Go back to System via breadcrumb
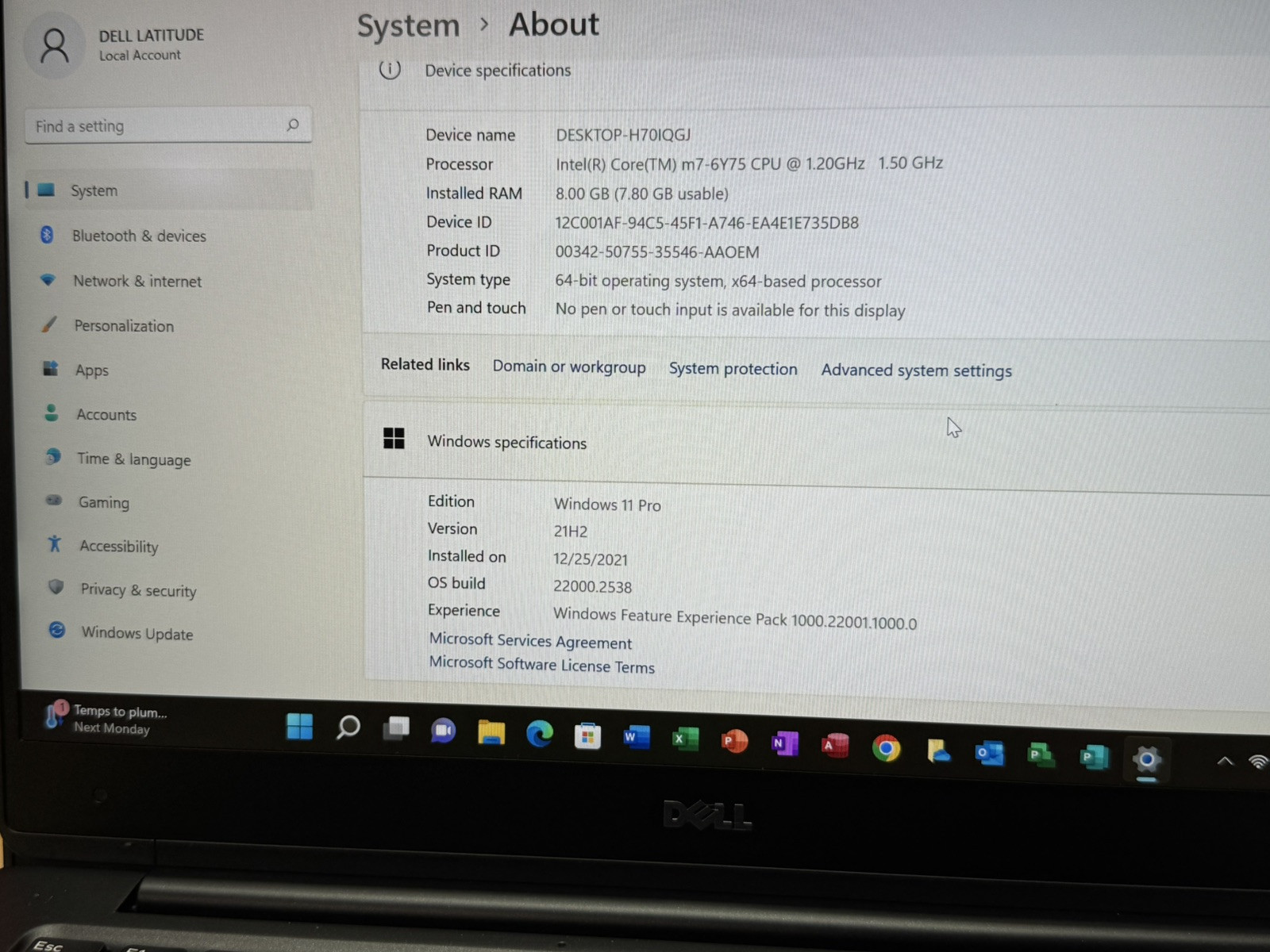 pyautogui.click(x=408, y=25)
